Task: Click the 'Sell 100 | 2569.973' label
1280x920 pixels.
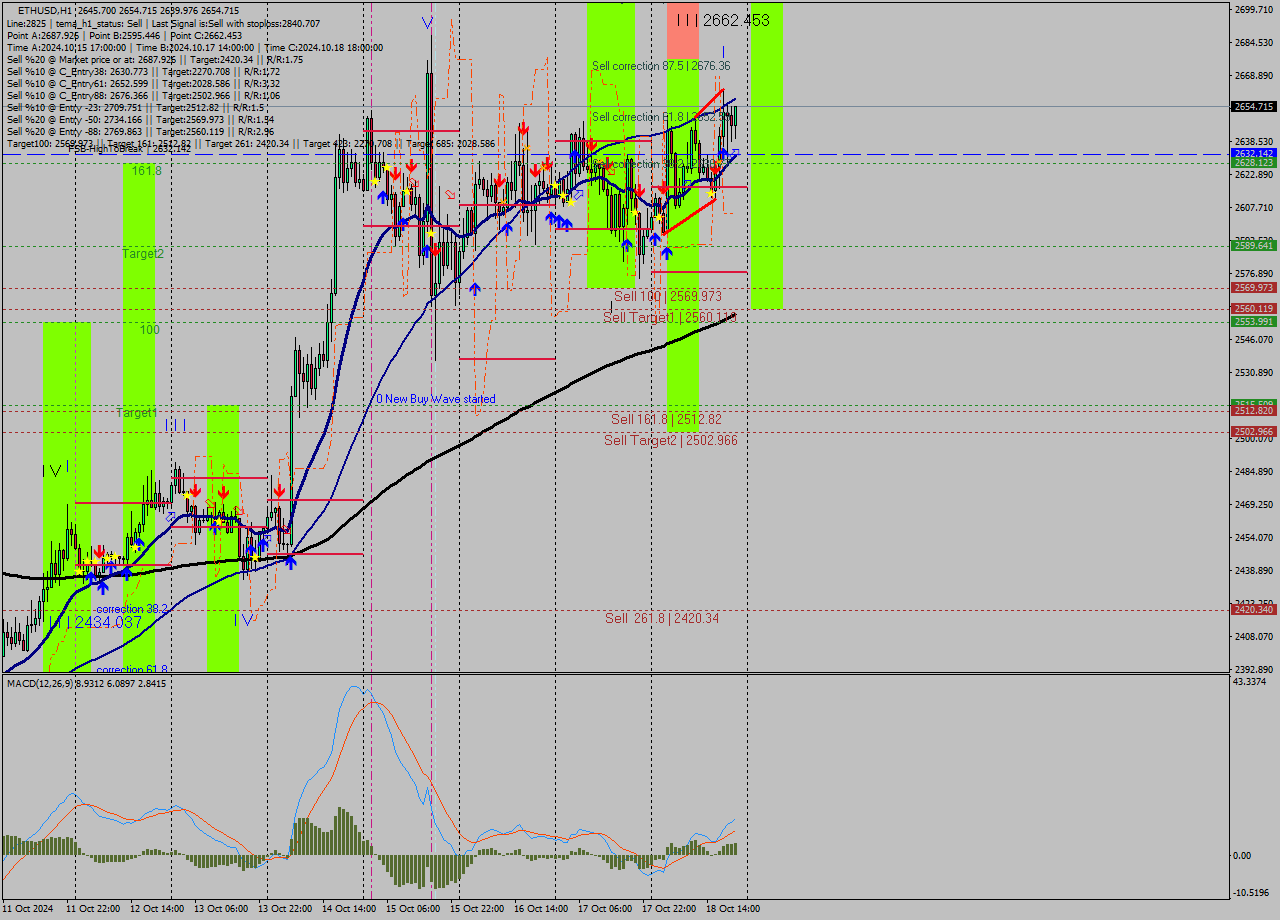Action: click(x=667, y=297)
